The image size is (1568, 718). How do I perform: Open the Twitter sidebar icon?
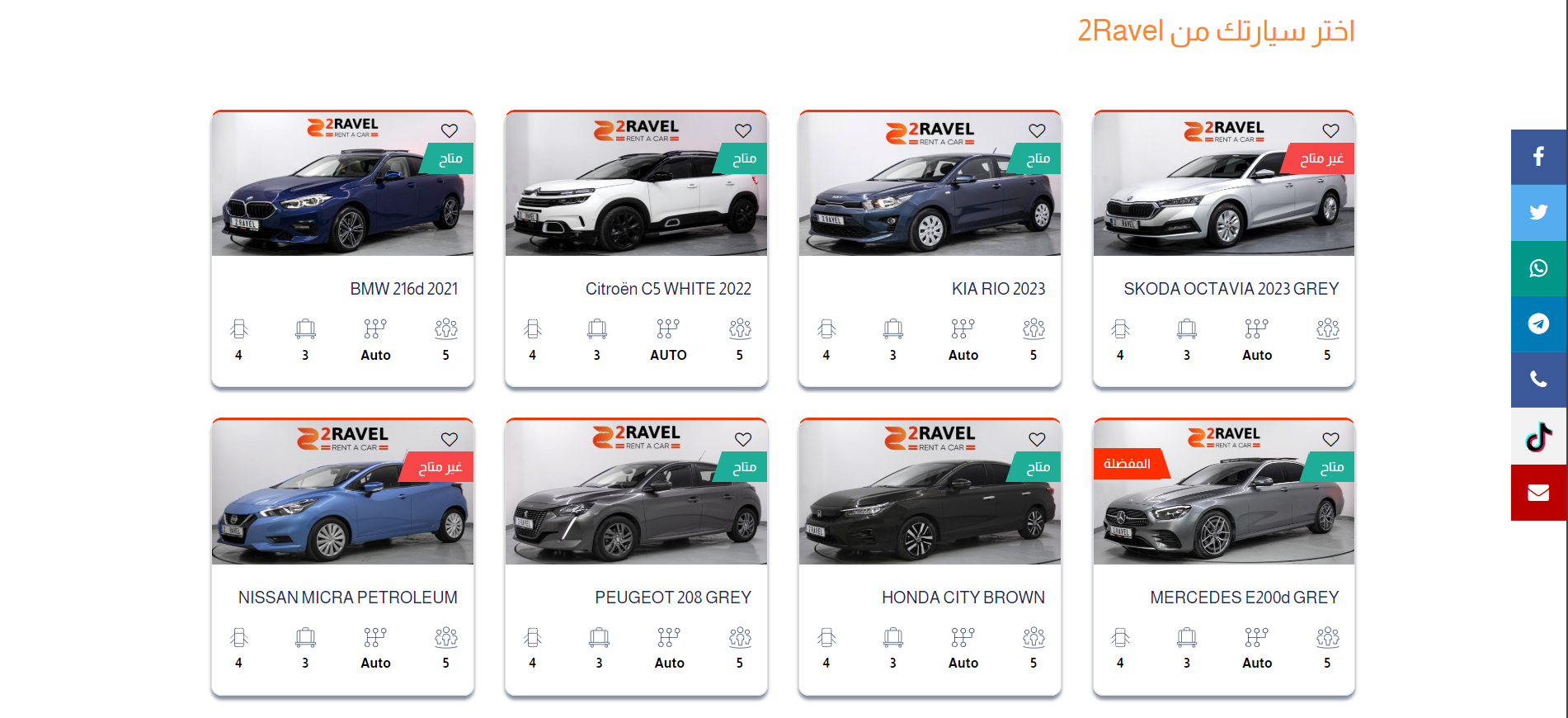[x=1538, y=213]
